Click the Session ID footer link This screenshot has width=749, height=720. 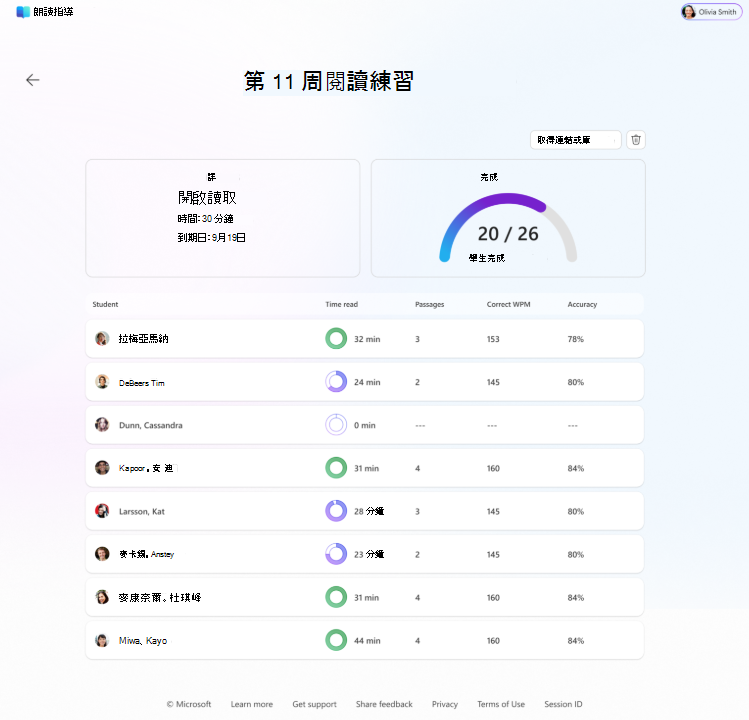(563, 704)
